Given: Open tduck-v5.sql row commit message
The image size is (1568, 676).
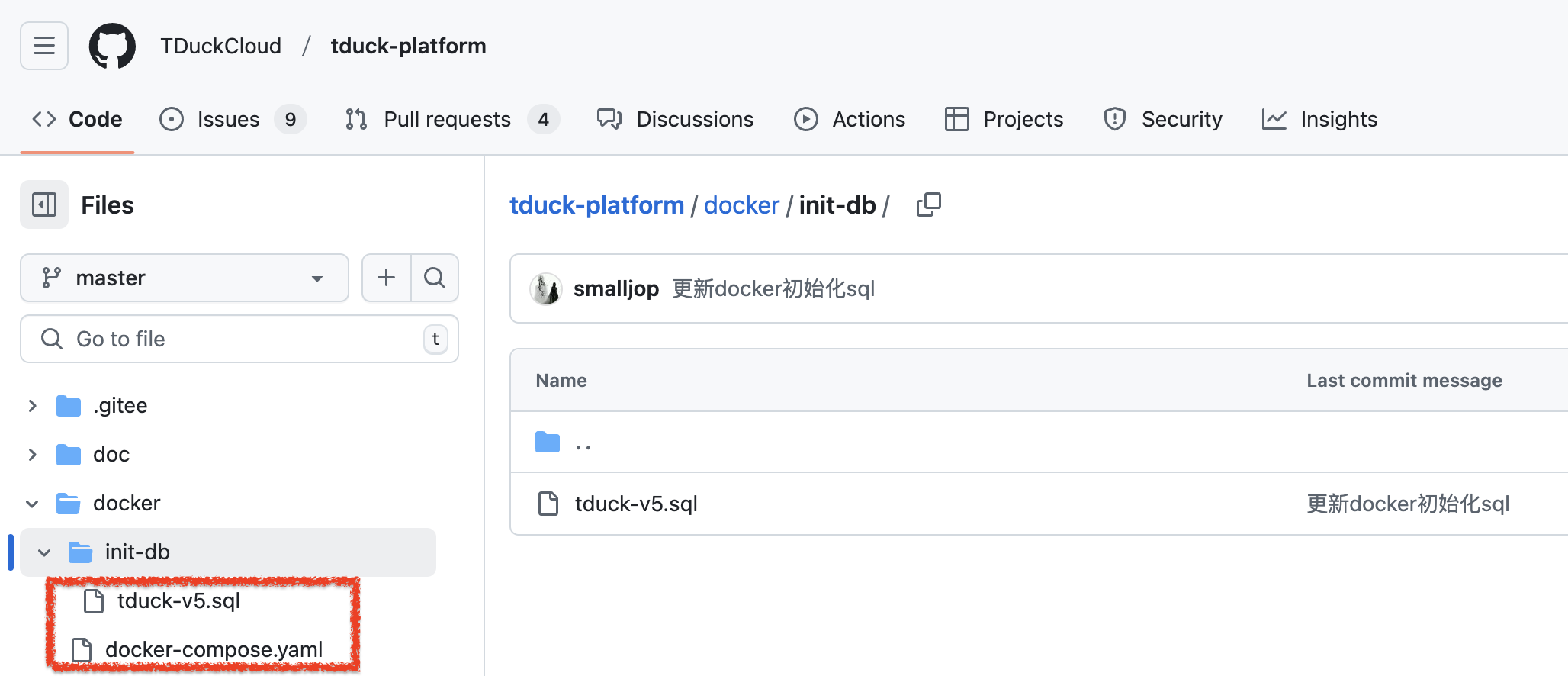Looking at the screenshot, I should [1408, 504].
